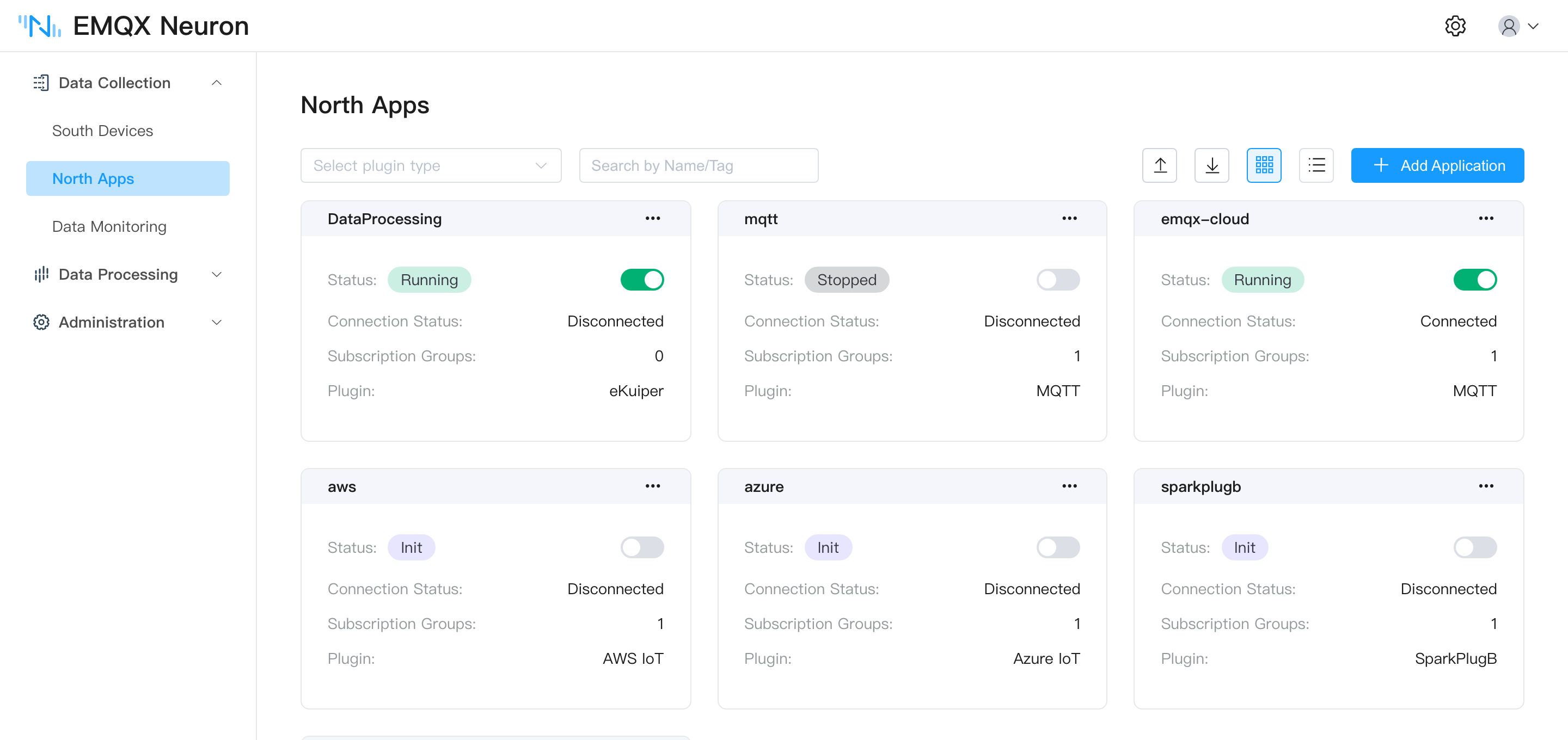
Task: Switch to card grid view
Action: coord(1264,165)
